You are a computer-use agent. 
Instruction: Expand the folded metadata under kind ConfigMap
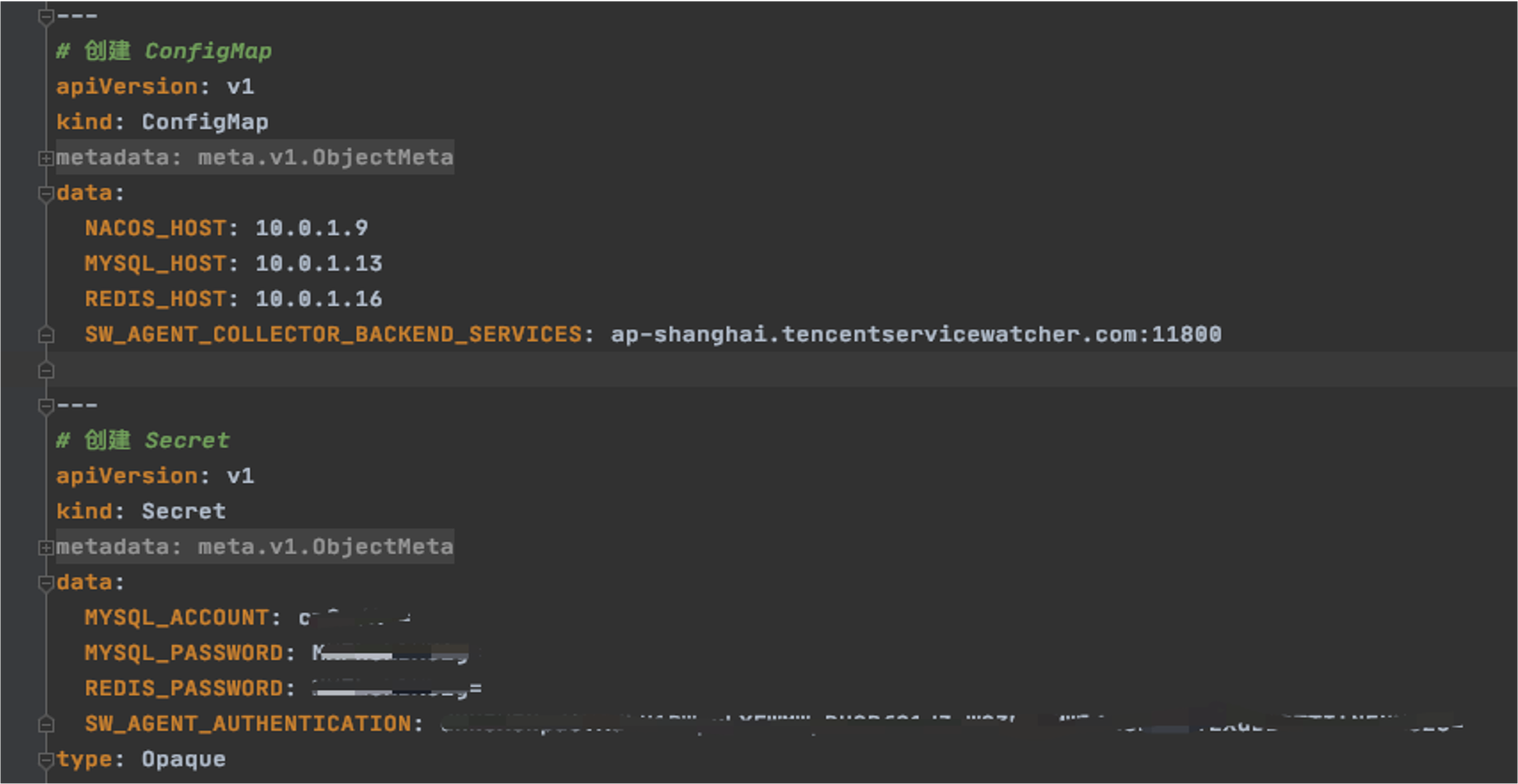pyautogui.click(x=45, y=159)
